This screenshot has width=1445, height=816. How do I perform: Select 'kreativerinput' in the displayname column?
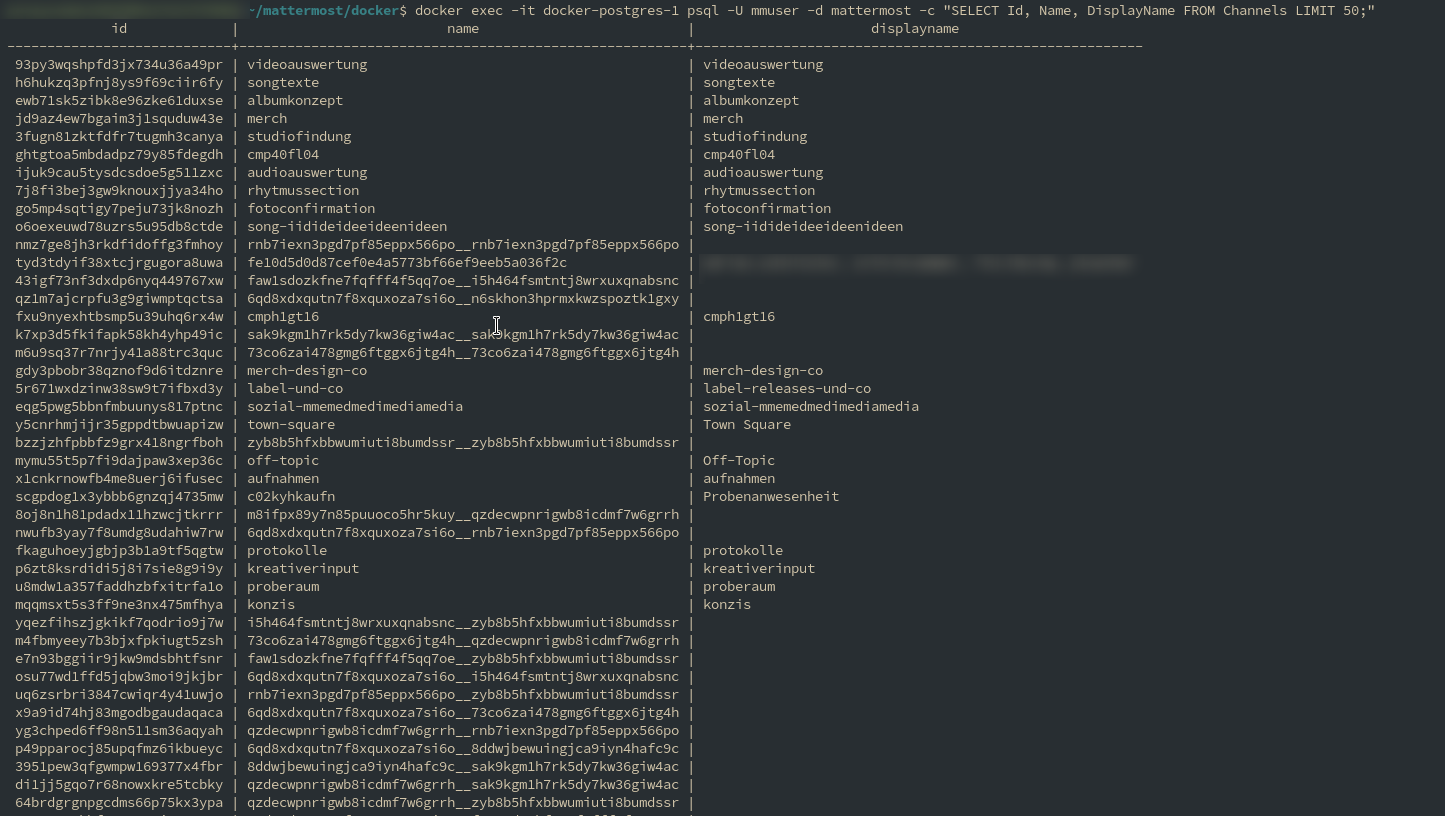759,568
